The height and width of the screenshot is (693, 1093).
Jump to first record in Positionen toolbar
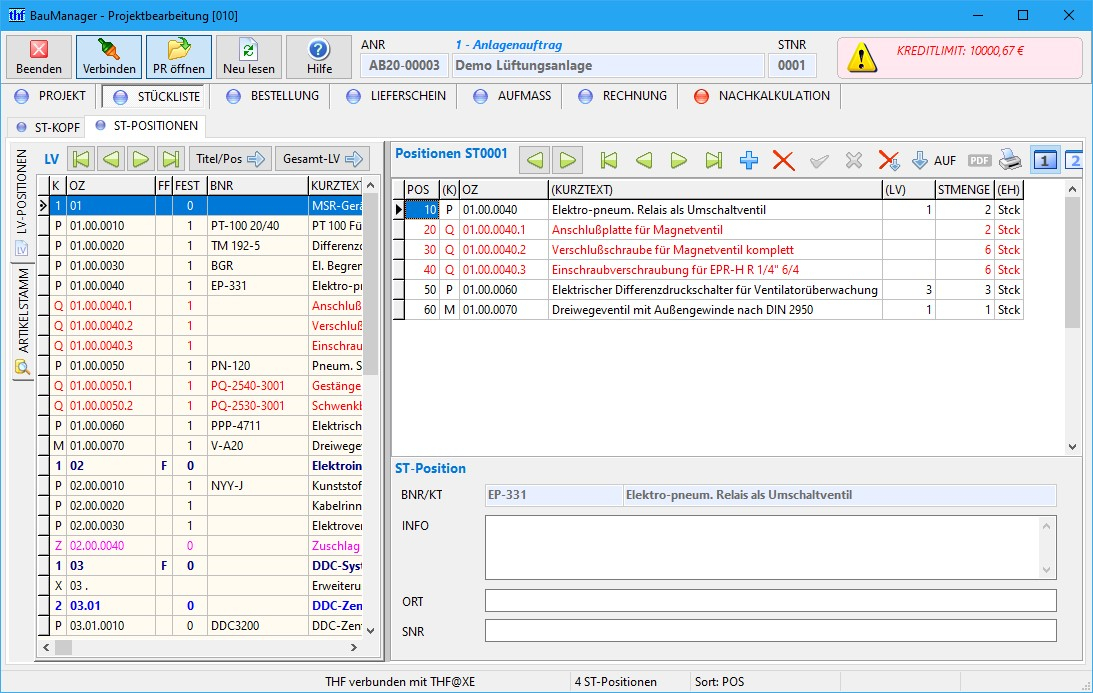pyautogui.click(x=607, y=160)
